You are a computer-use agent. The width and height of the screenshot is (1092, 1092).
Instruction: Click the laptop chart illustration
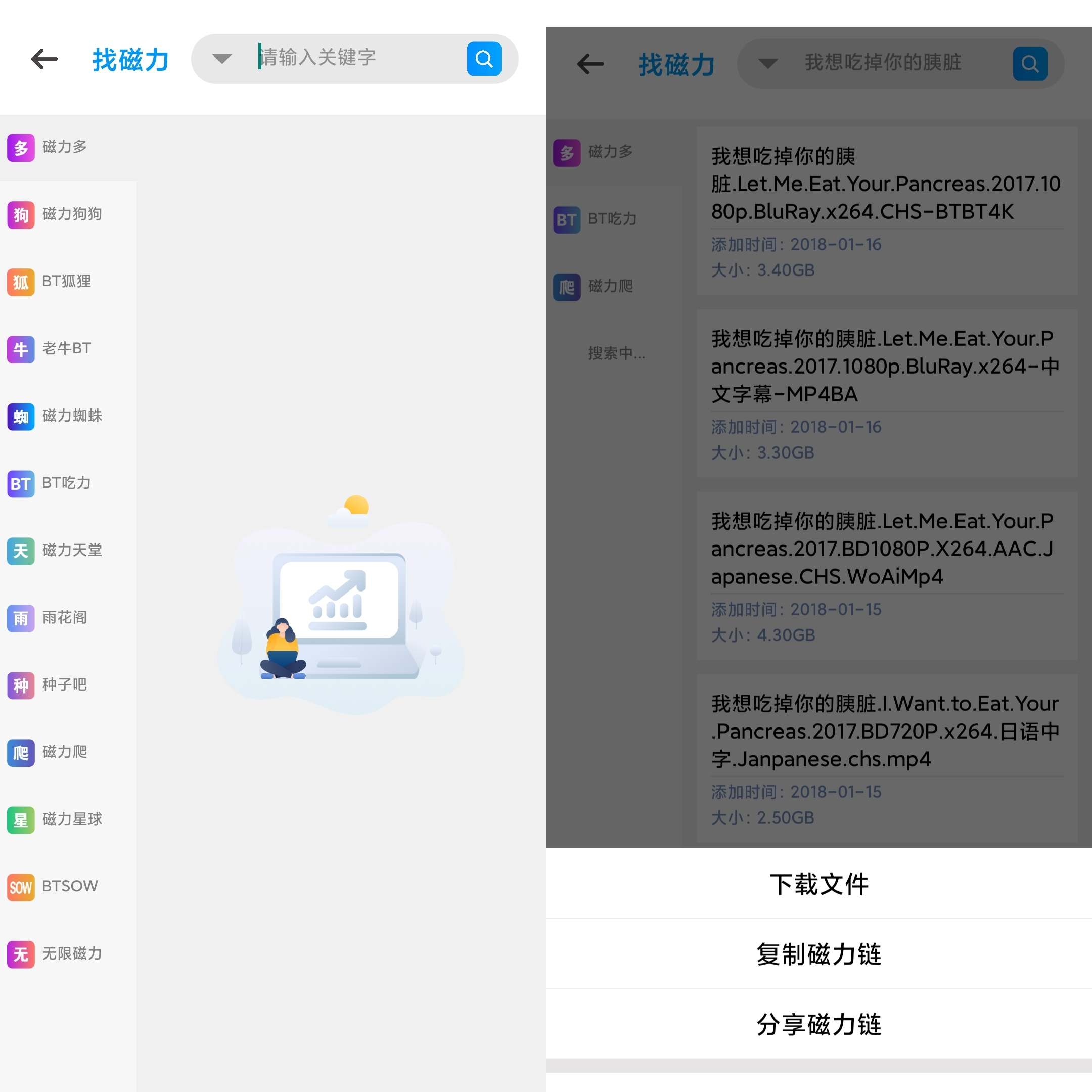(x=341, y=605)
